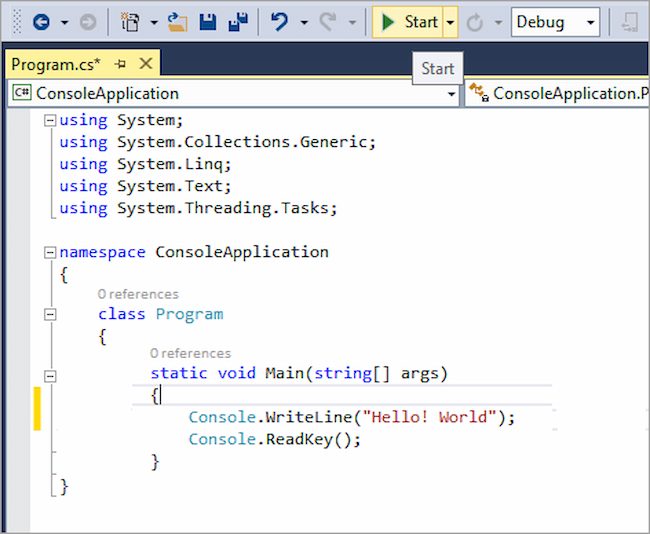Collapse the namespace ConsoleApplication block
This screenshot has width=650, height=534.
[x=50, y=252]
